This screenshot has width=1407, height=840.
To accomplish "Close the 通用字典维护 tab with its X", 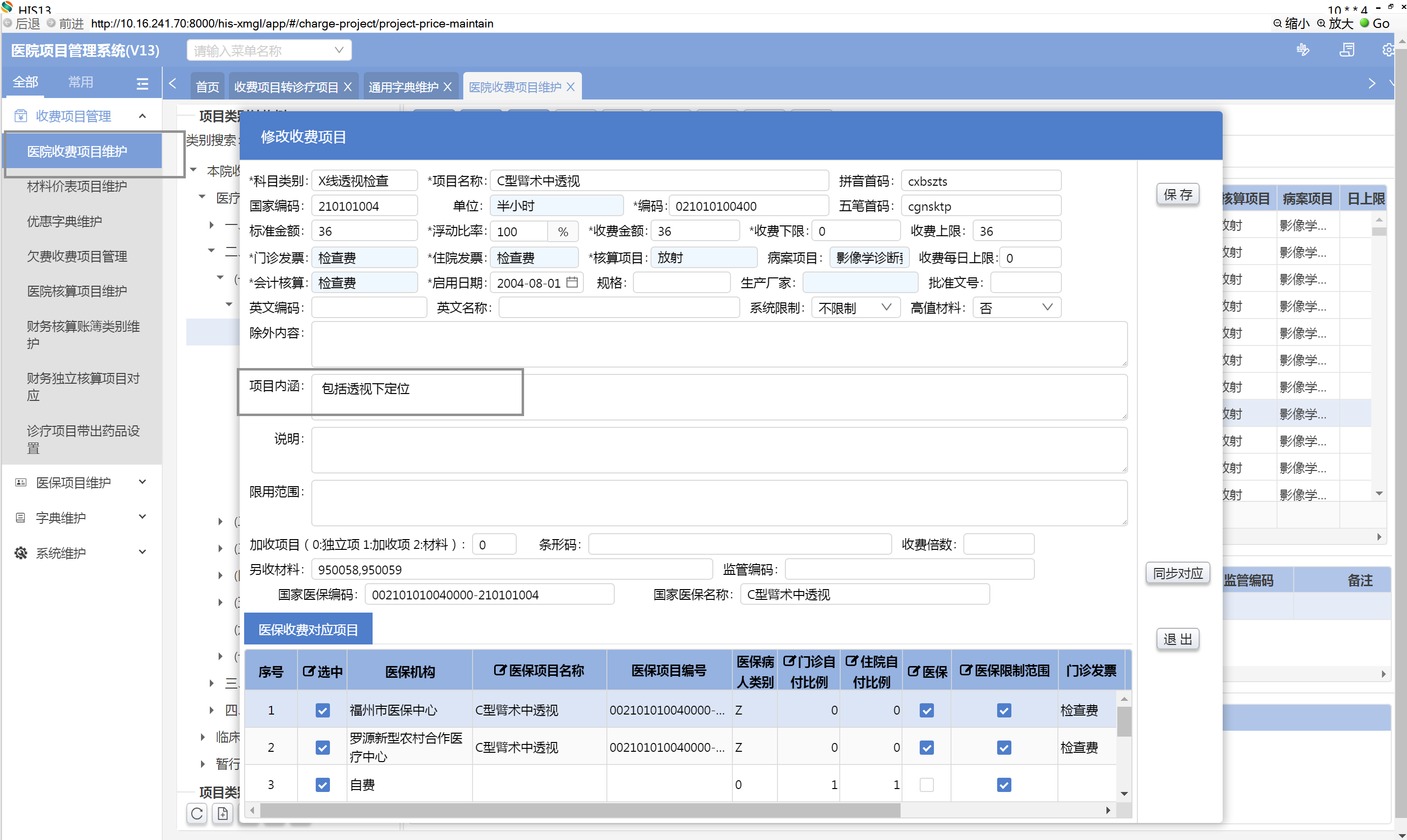I will point(448,87).
